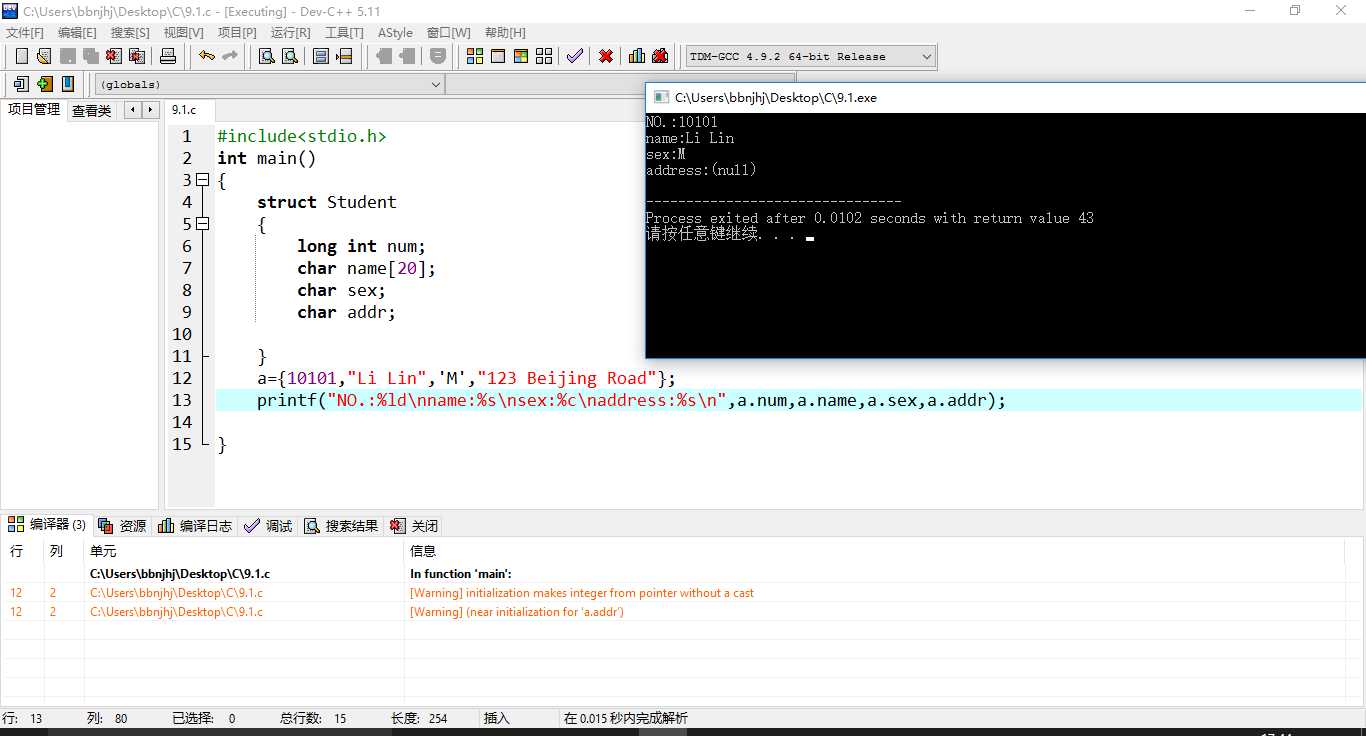Click the Goto Line icon
The width and height of the screenshot is (1366, 736).
(344, 56)
